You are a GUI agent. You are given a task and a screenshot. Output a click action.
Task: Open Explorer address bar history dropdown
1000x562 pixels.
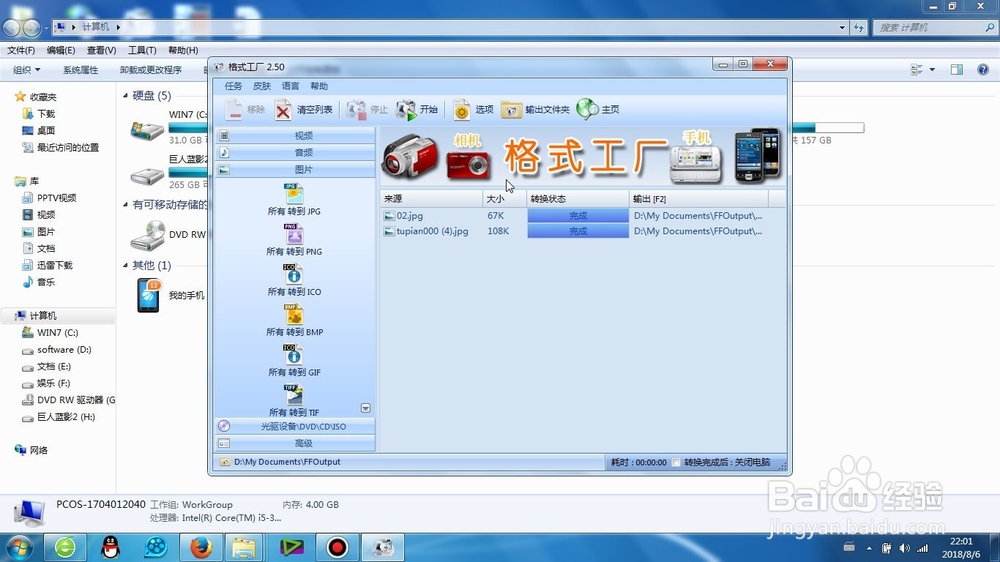(842, 27)
